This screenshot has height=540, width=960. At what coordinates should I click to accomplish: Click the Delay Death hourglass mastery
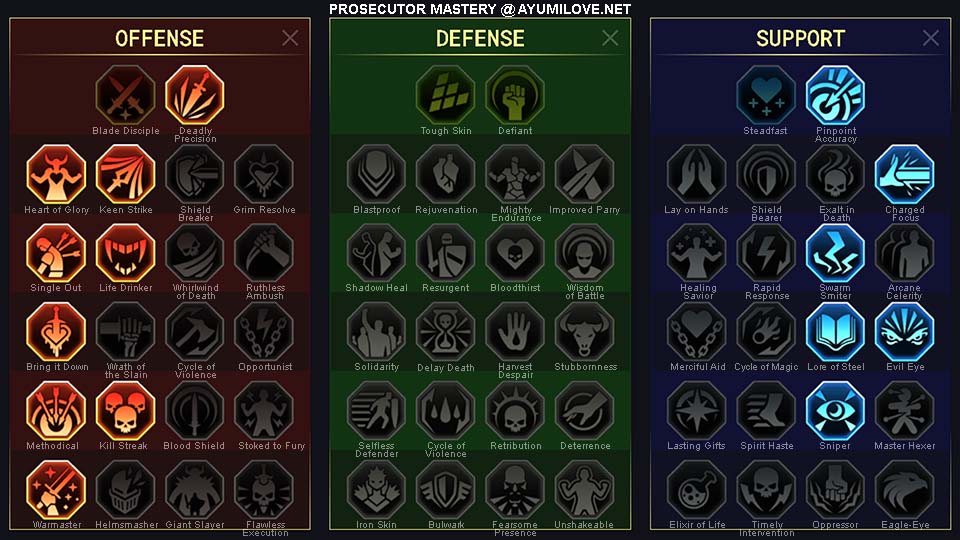(446, 332)
